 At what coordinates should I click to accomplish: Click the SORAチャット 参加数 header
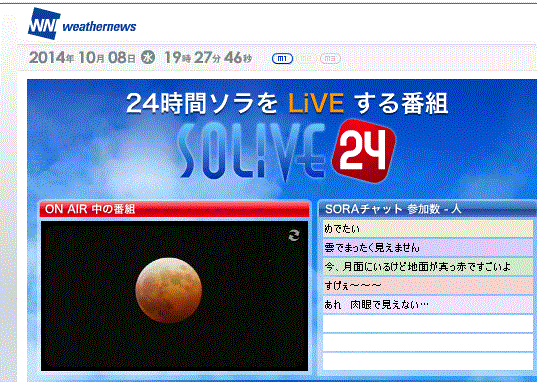click(427, 209)
